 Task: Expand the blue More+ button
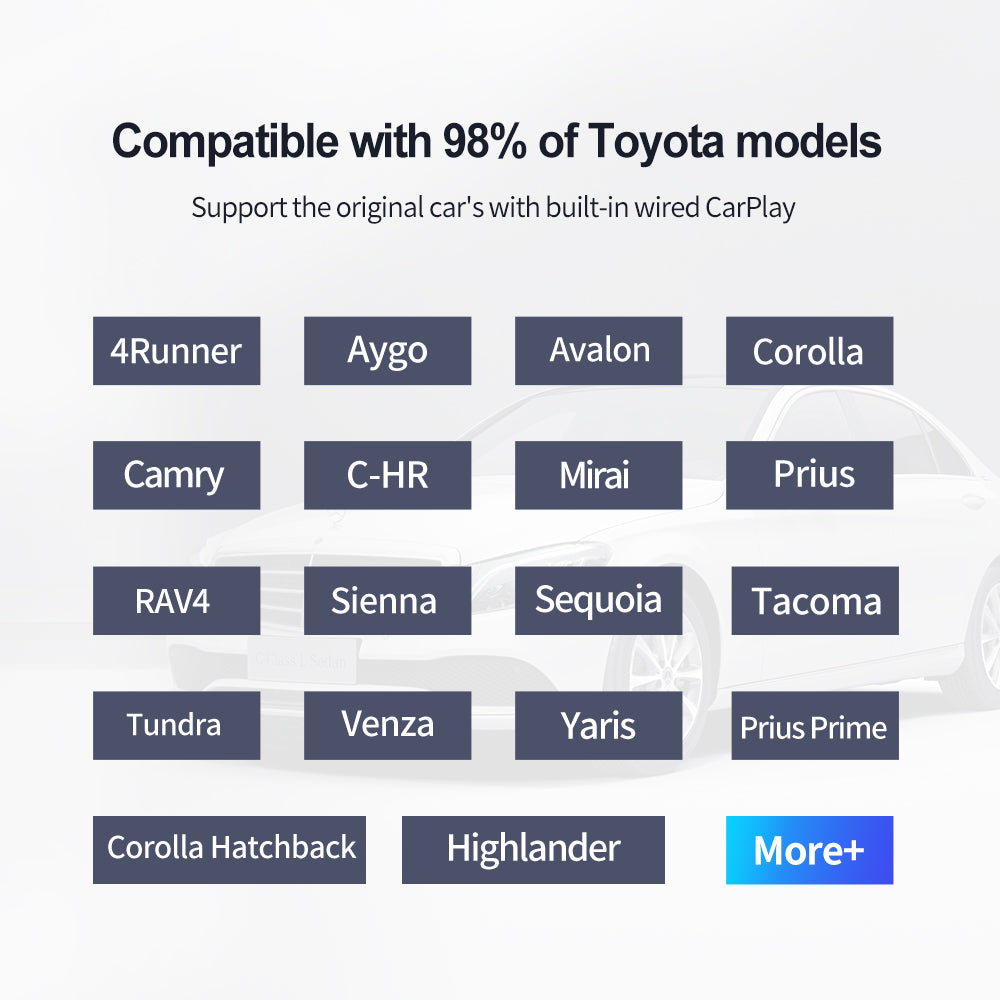coord(809,849)
